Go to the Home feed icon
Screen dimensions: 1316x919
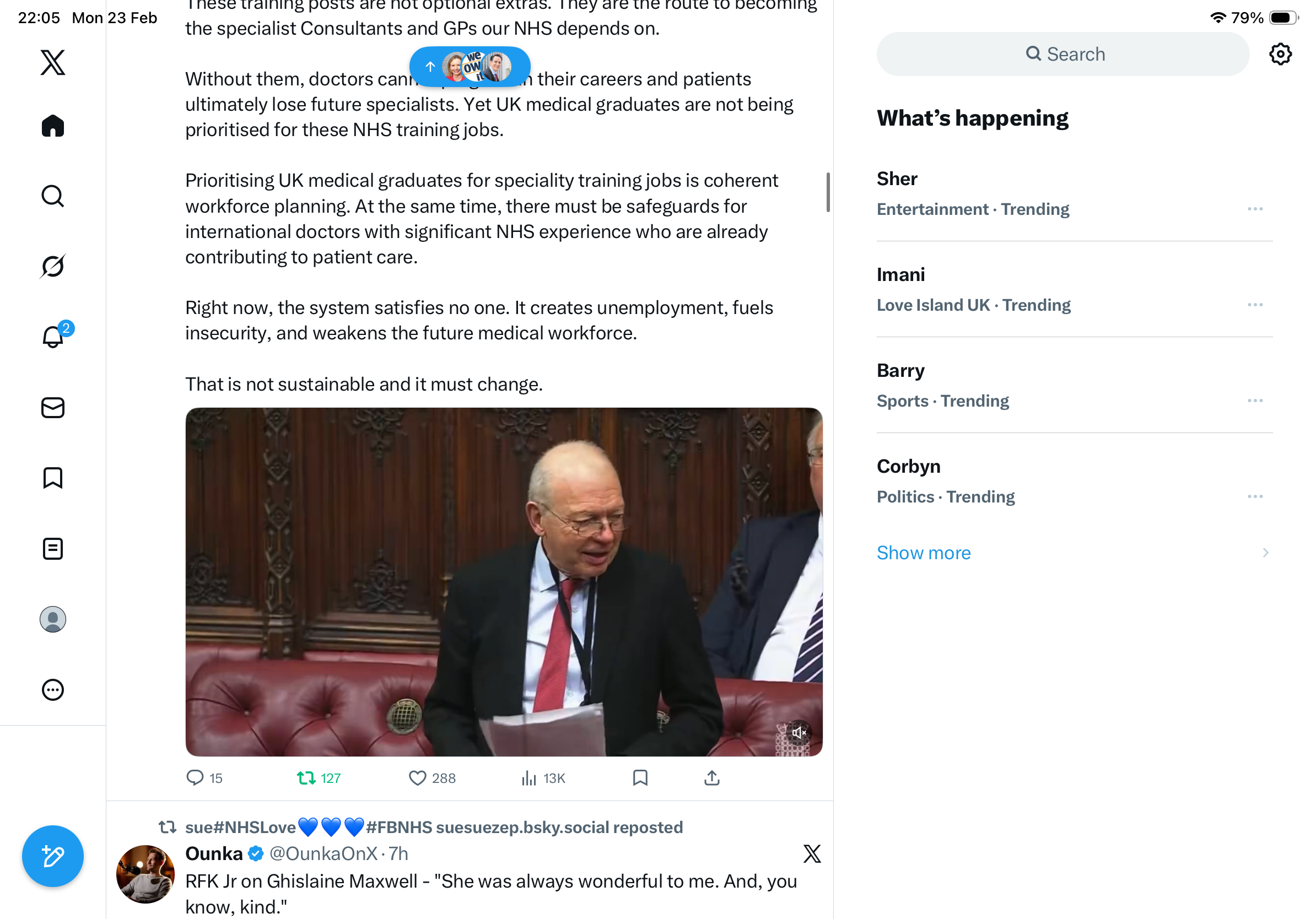(x=53, y=126)
